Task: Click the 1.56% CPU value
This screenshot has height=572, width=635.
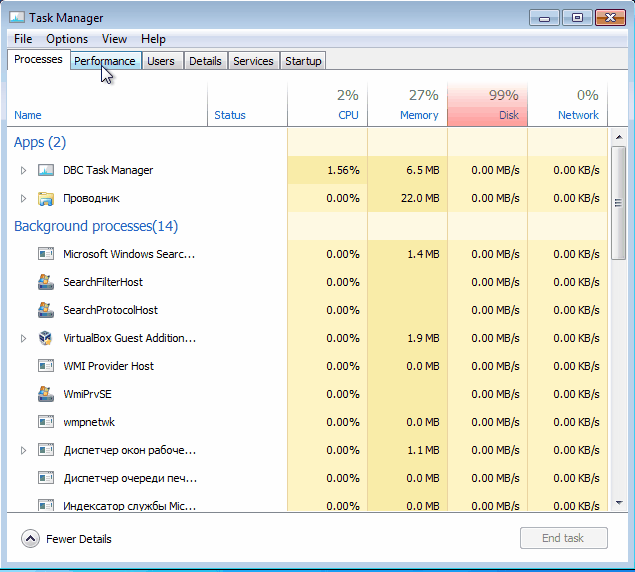Action: [343, 170]
